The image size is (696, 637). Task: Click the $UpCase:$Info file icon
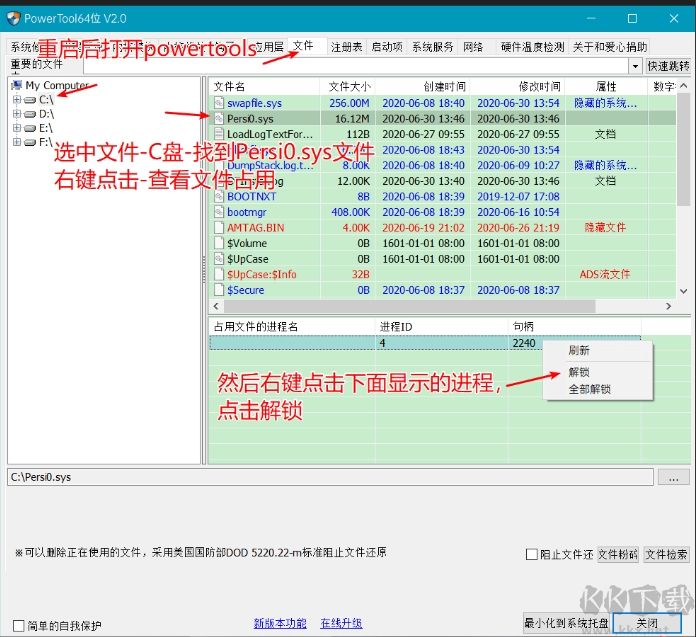(218, 274)
